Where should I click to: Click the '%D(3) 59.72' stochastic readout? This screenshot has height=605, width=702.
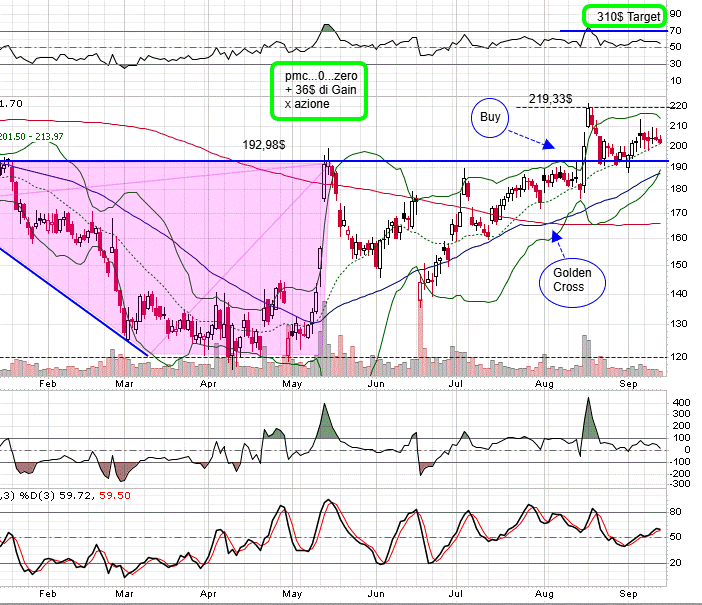click(55, 495)
